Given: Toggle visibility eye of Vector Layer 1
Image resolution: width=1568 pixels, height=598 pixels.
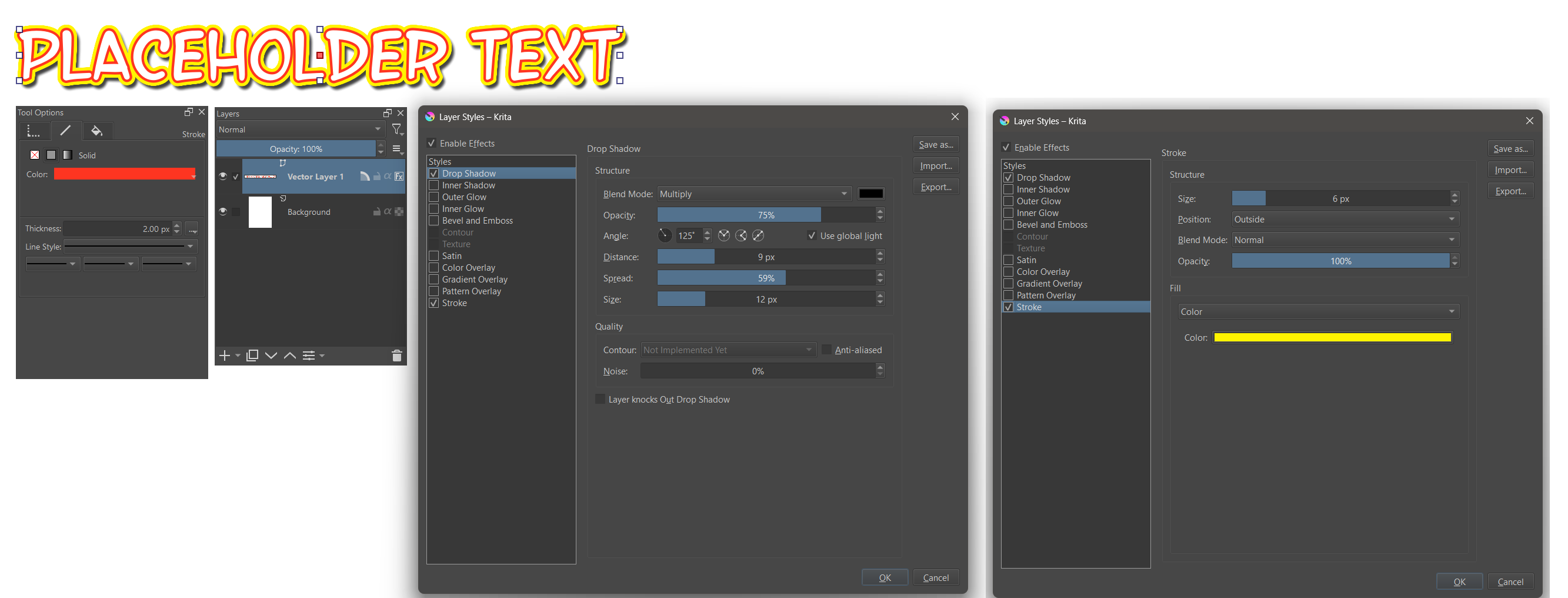Looking at the screenshot, I should (x=223, y=176).
